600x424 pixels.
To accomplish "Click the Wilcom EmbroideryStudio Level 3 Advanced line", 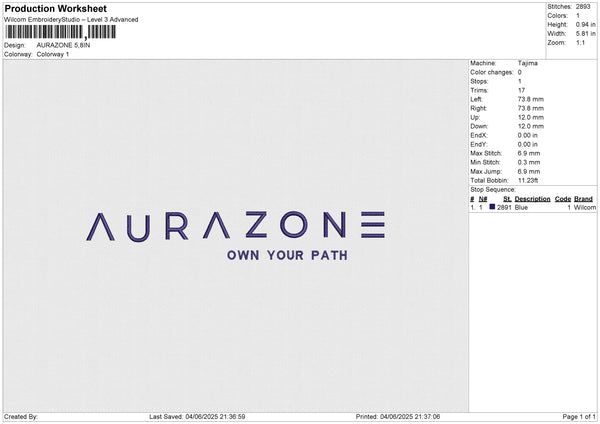I will [x=71, y=20].
